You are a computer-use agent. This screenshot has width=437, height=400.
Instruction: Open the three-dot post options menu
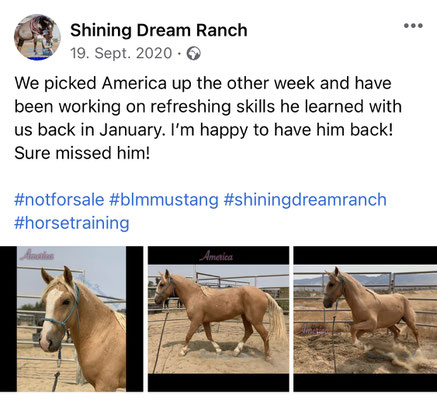[413, 26]
